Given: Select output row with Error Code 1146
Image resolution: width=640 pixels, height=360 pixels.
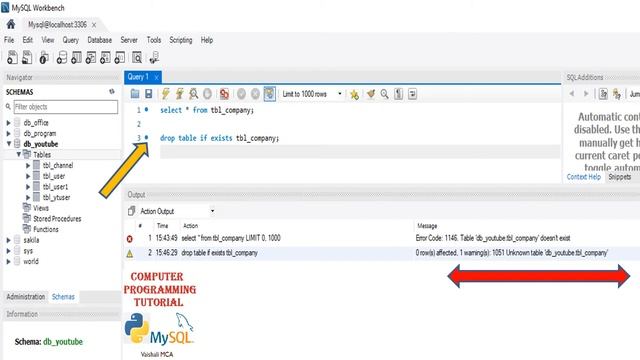Looking at the screenshot, I should coord(382,238).
